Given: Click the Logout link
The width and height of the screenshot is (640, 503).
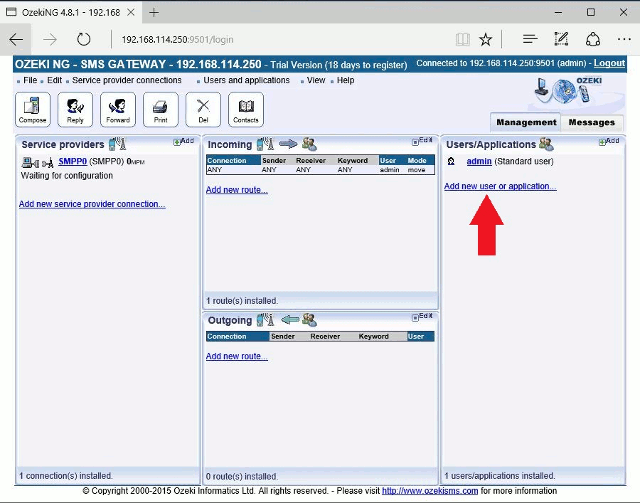Looking at the screenshot, I should tap(609, 63).
